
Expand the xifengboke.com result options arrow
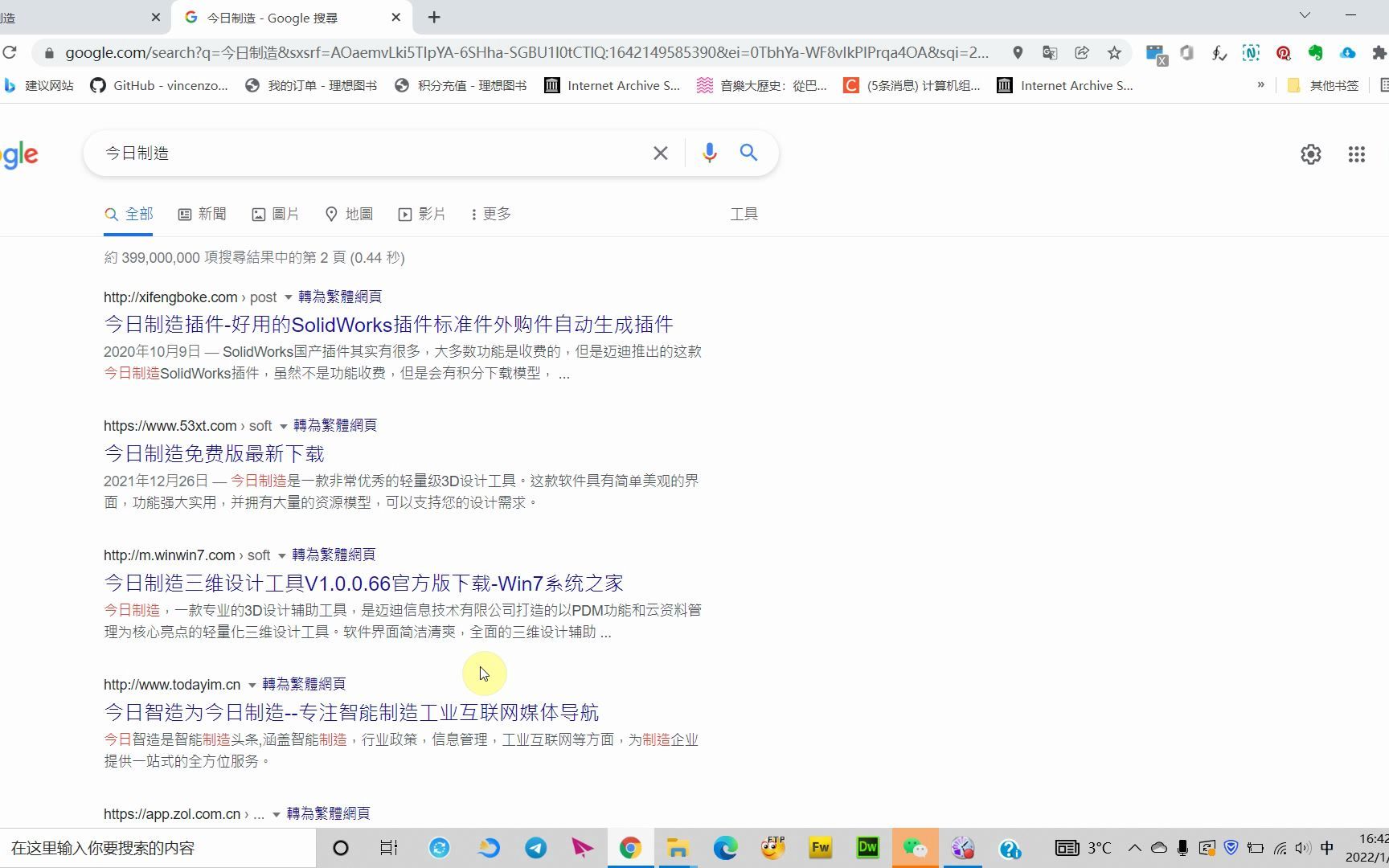pyautogui.click(x=288, y=297)
